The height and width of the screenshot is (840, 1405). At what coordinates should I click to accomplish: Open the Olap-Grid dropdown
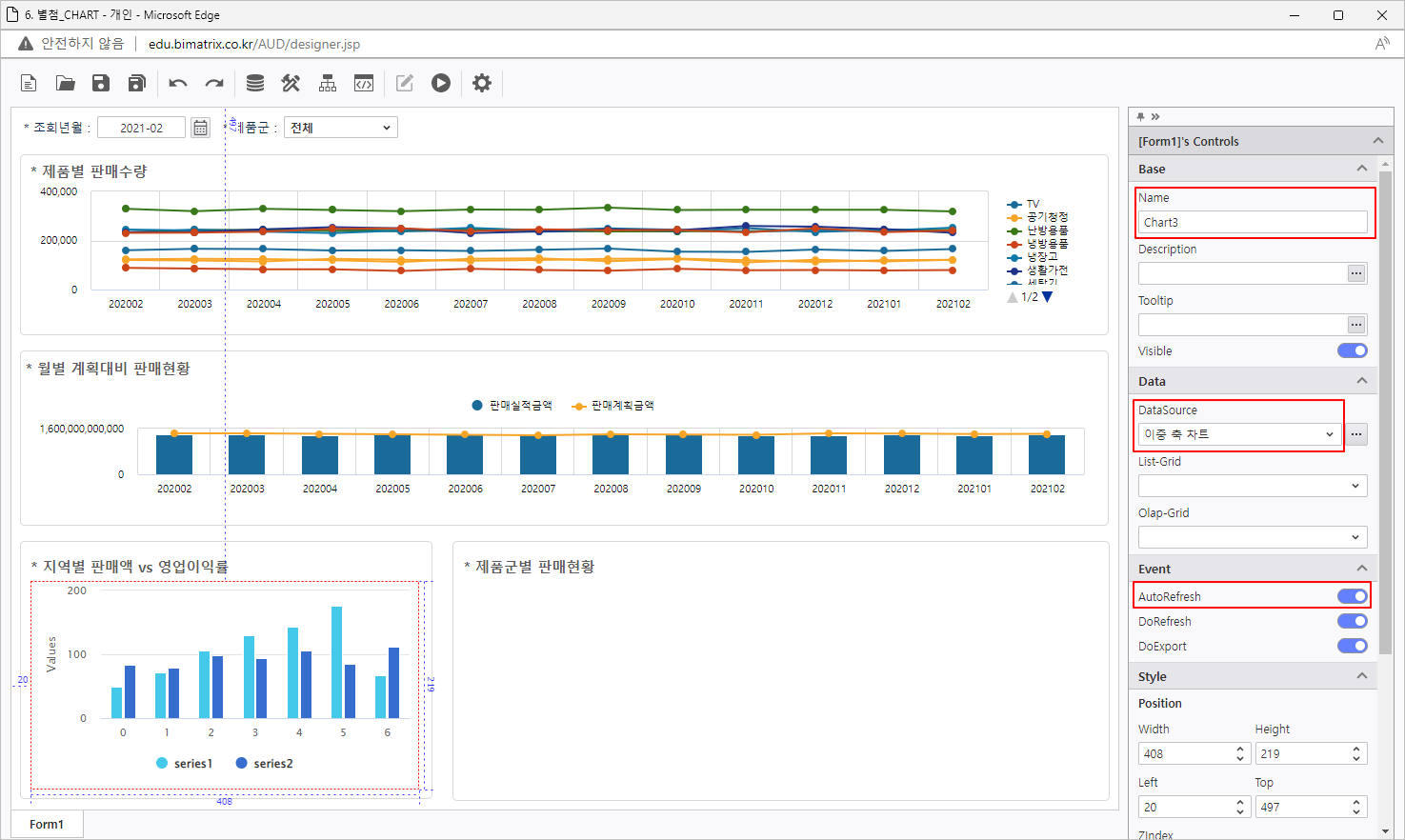pos(1253,537)
